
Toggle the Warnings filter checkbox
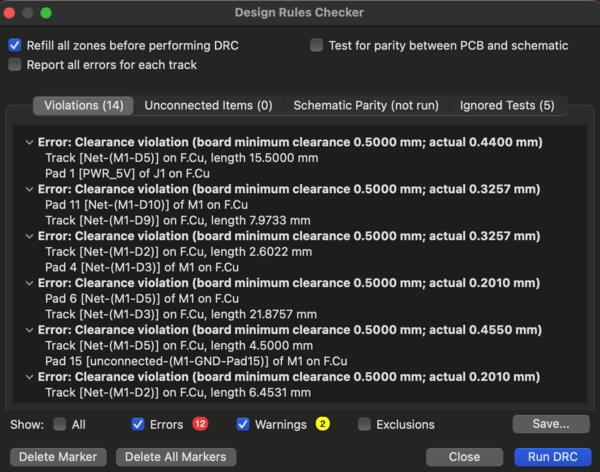[x=243, y=424]
